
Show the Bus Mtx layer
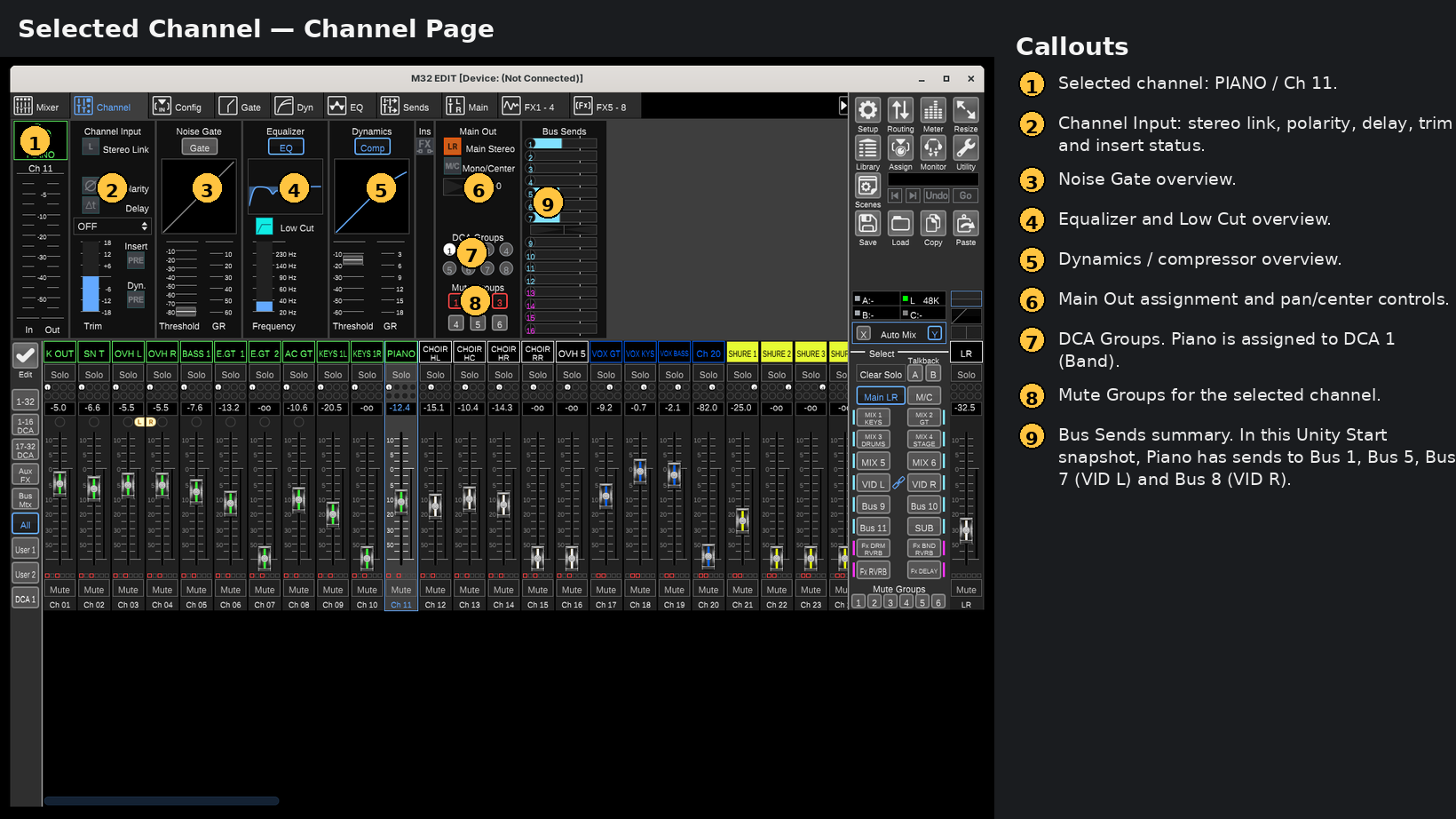click(25, 499)
